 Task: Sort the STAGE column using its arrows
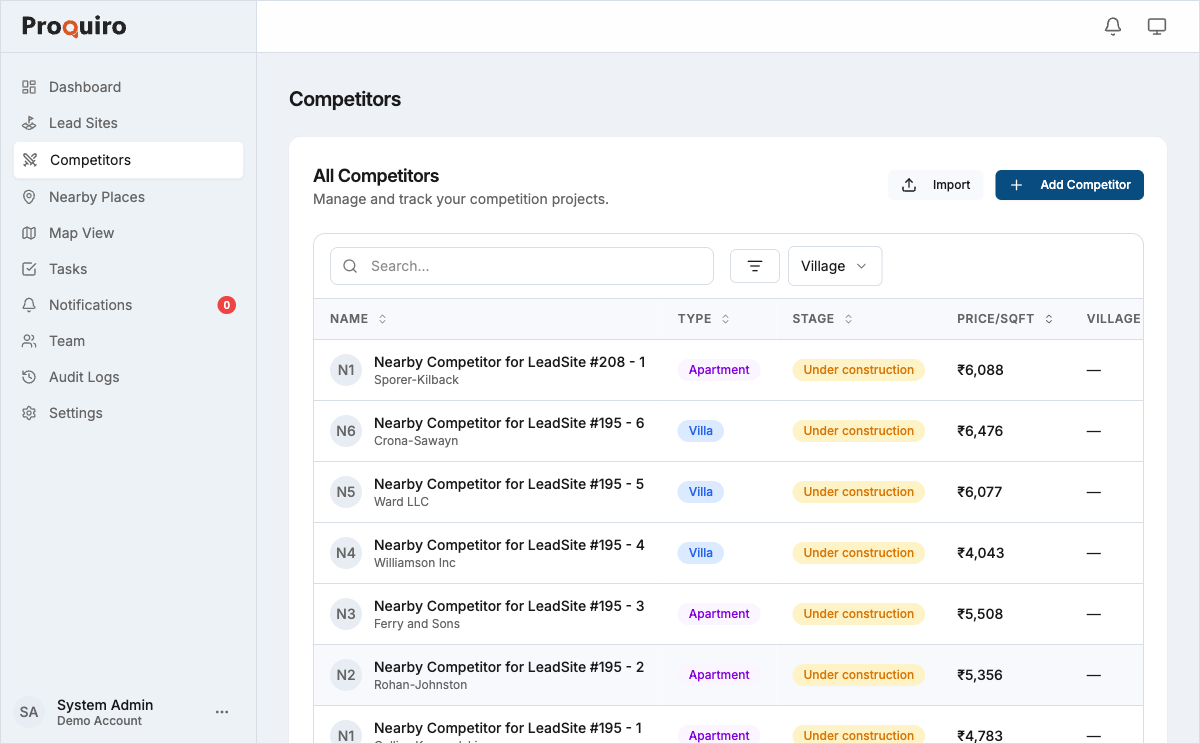[847, 318]
